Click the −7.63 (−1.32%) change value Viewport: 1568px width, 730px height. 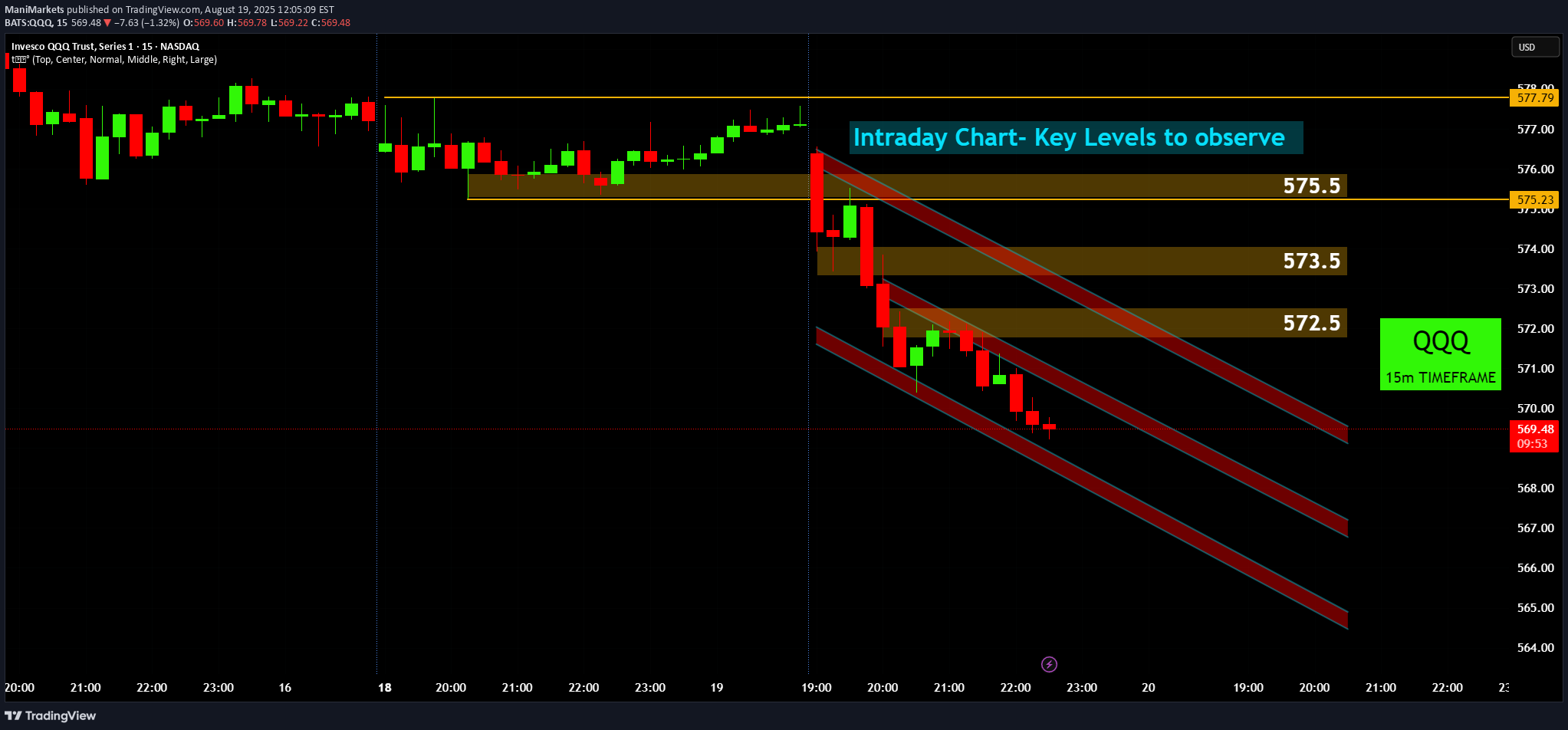146,23
